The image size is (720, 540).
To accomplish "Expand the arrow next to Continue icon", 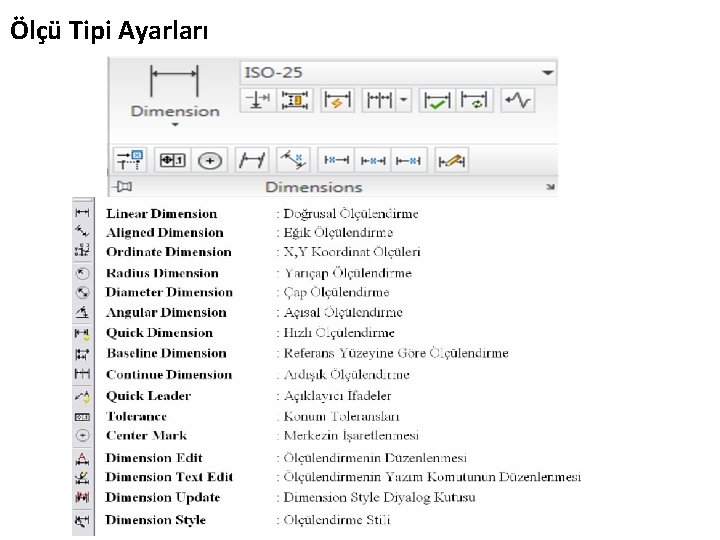I will click(x=403, y=100).
